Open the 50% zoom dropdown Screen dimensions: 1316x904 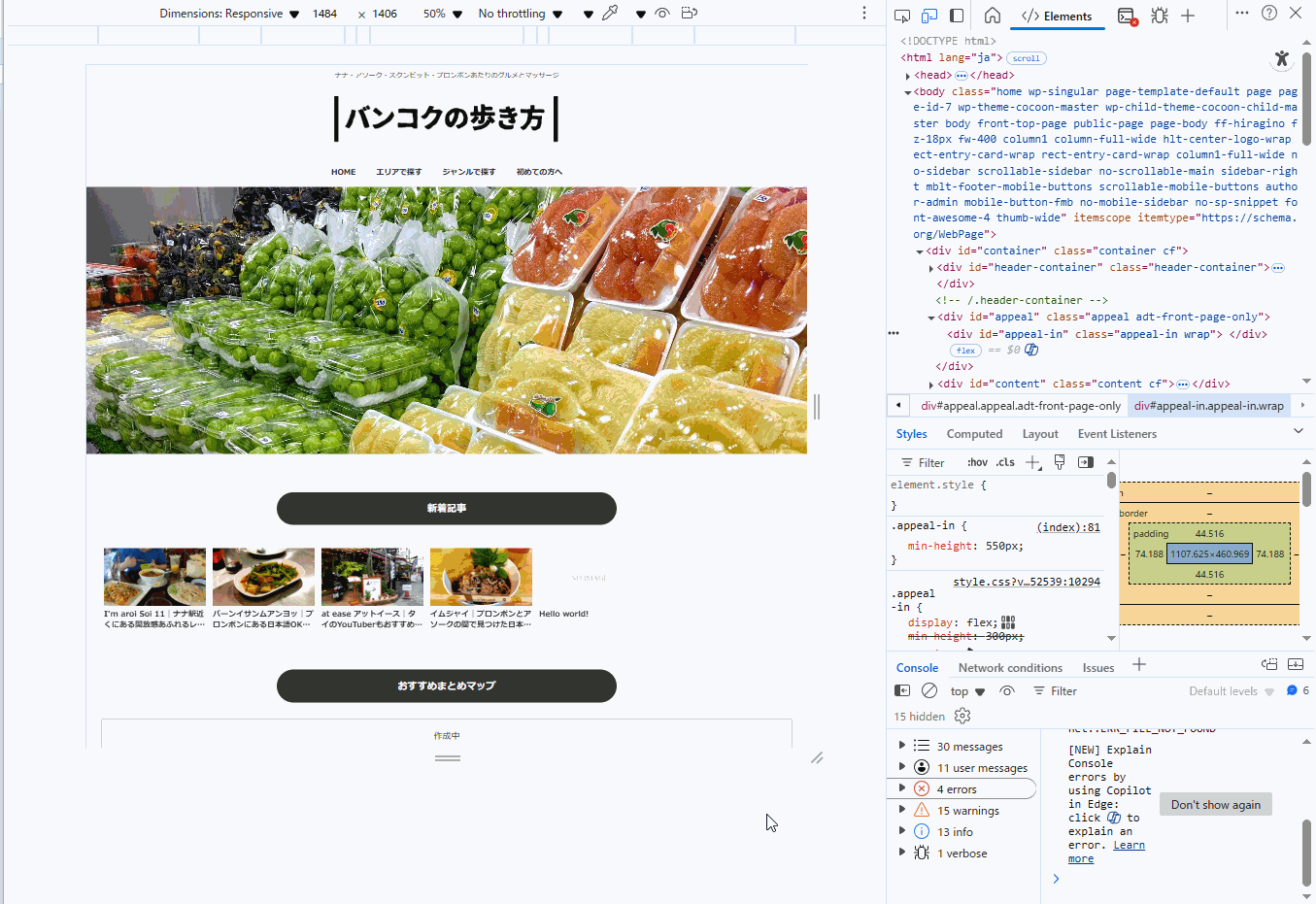[442, 14]
